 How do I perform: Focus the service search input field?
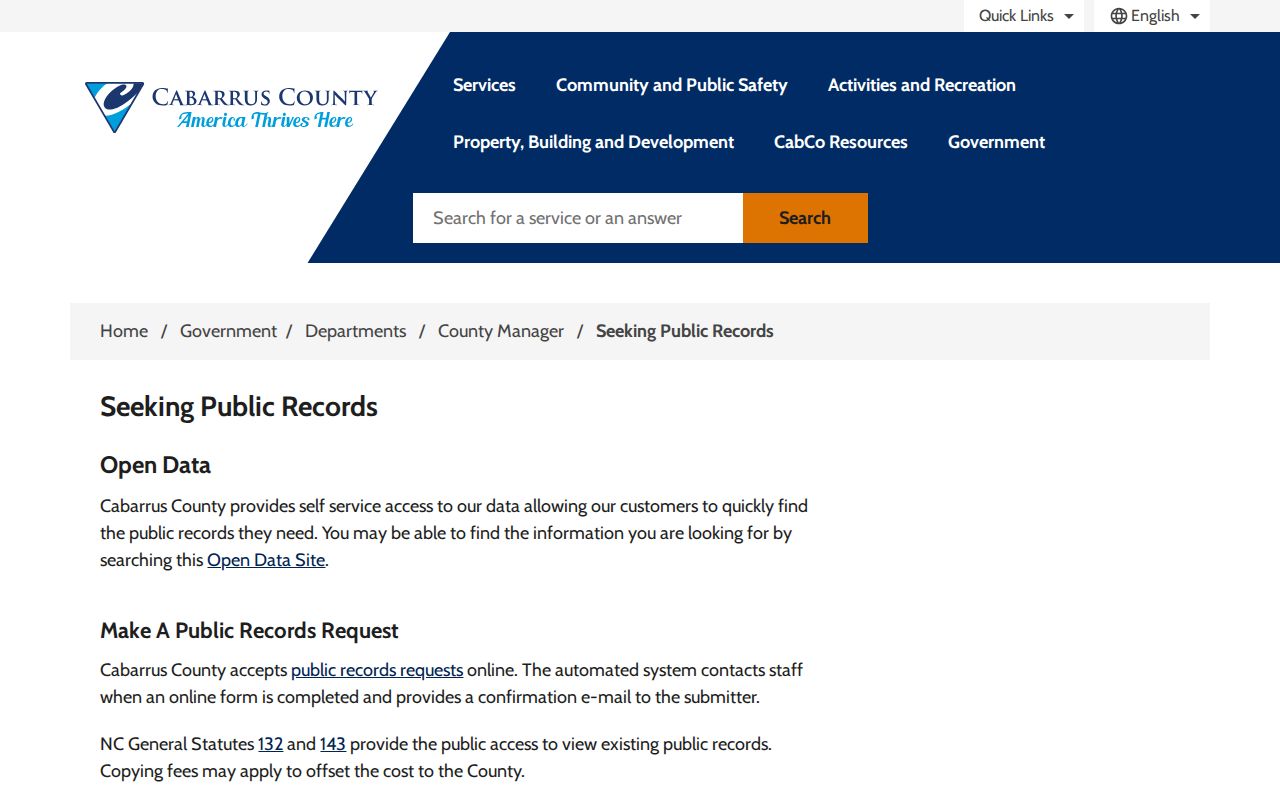578,218
